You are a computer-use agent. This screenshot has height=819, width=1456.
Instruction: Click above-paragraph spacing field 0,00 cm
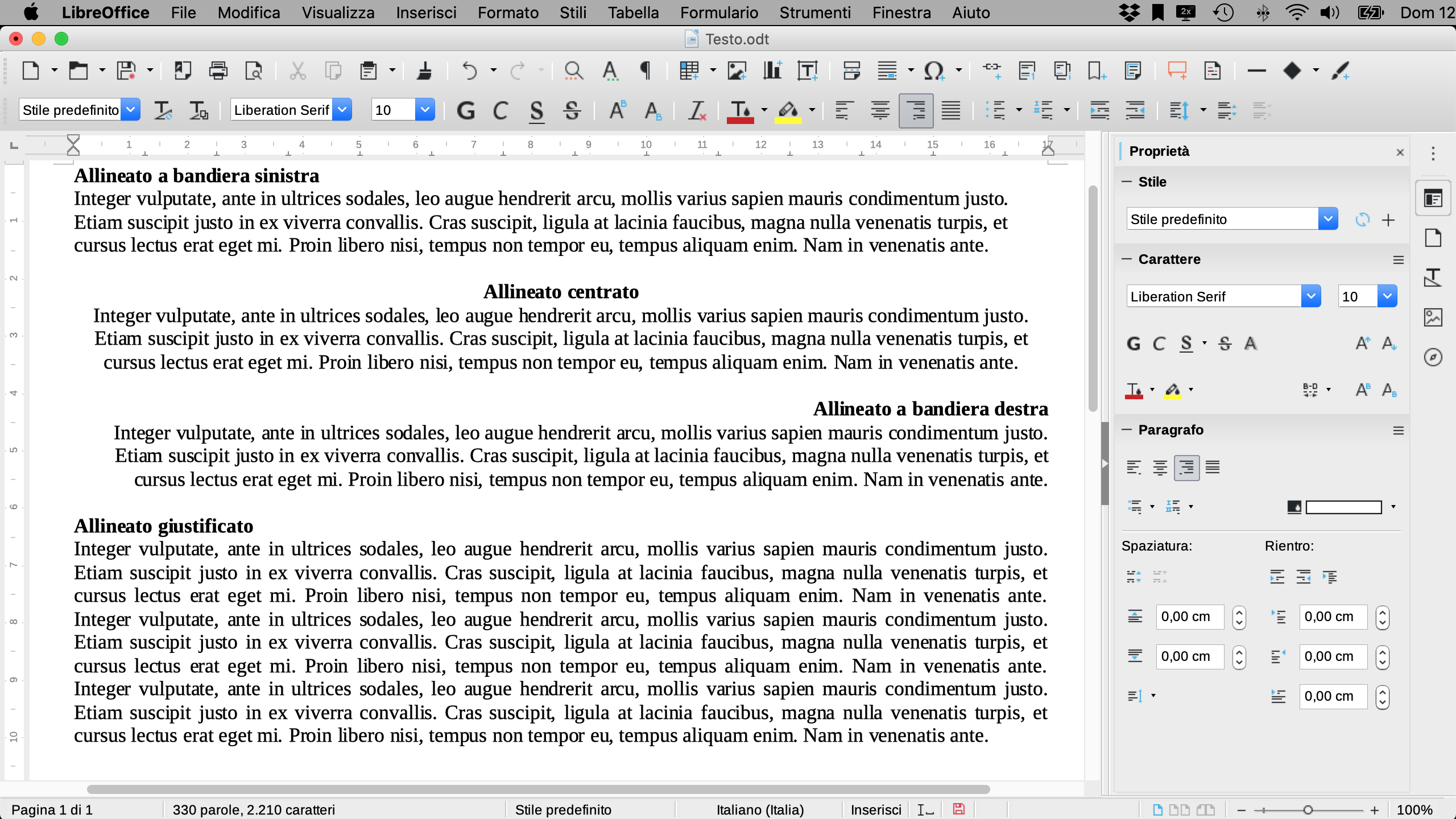[x=1189, y=617]
